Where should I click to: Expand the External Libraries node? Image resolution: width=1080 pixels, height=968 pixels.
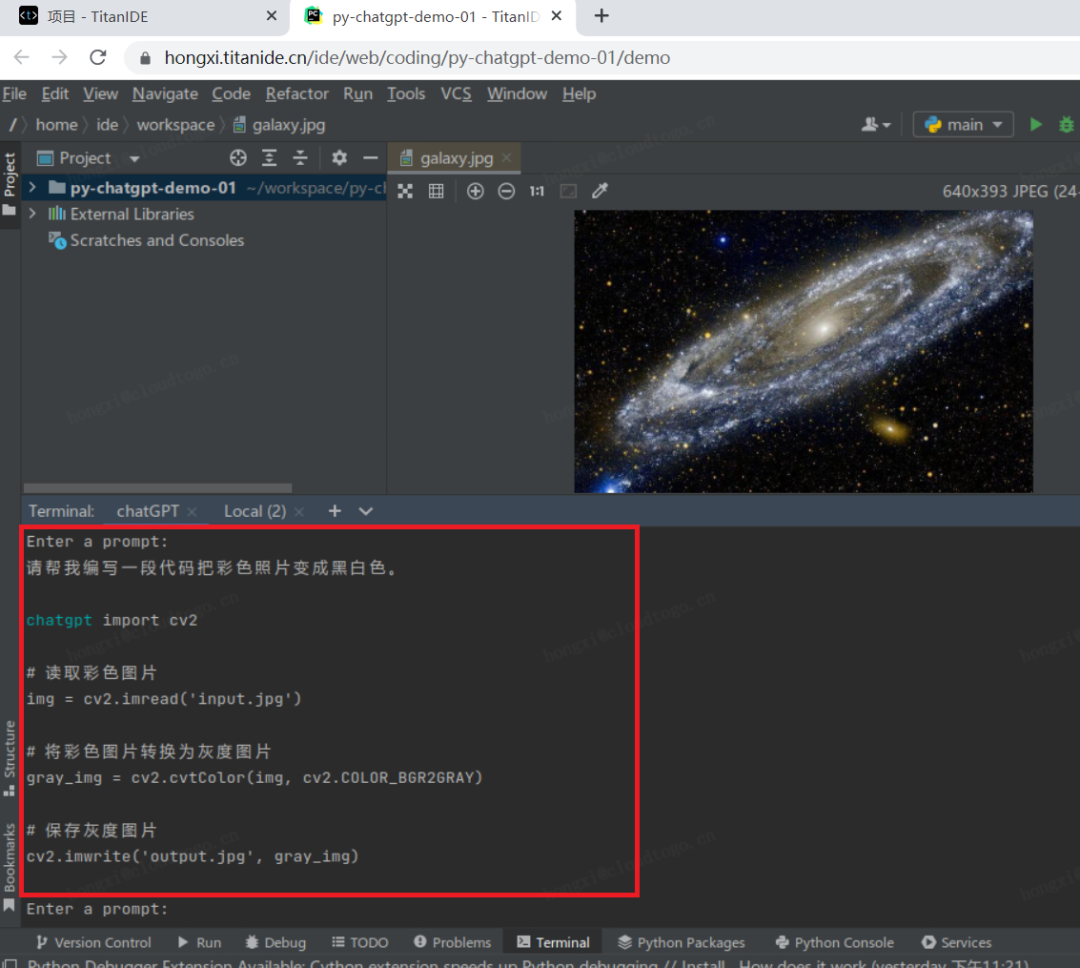tap(32, 214)
